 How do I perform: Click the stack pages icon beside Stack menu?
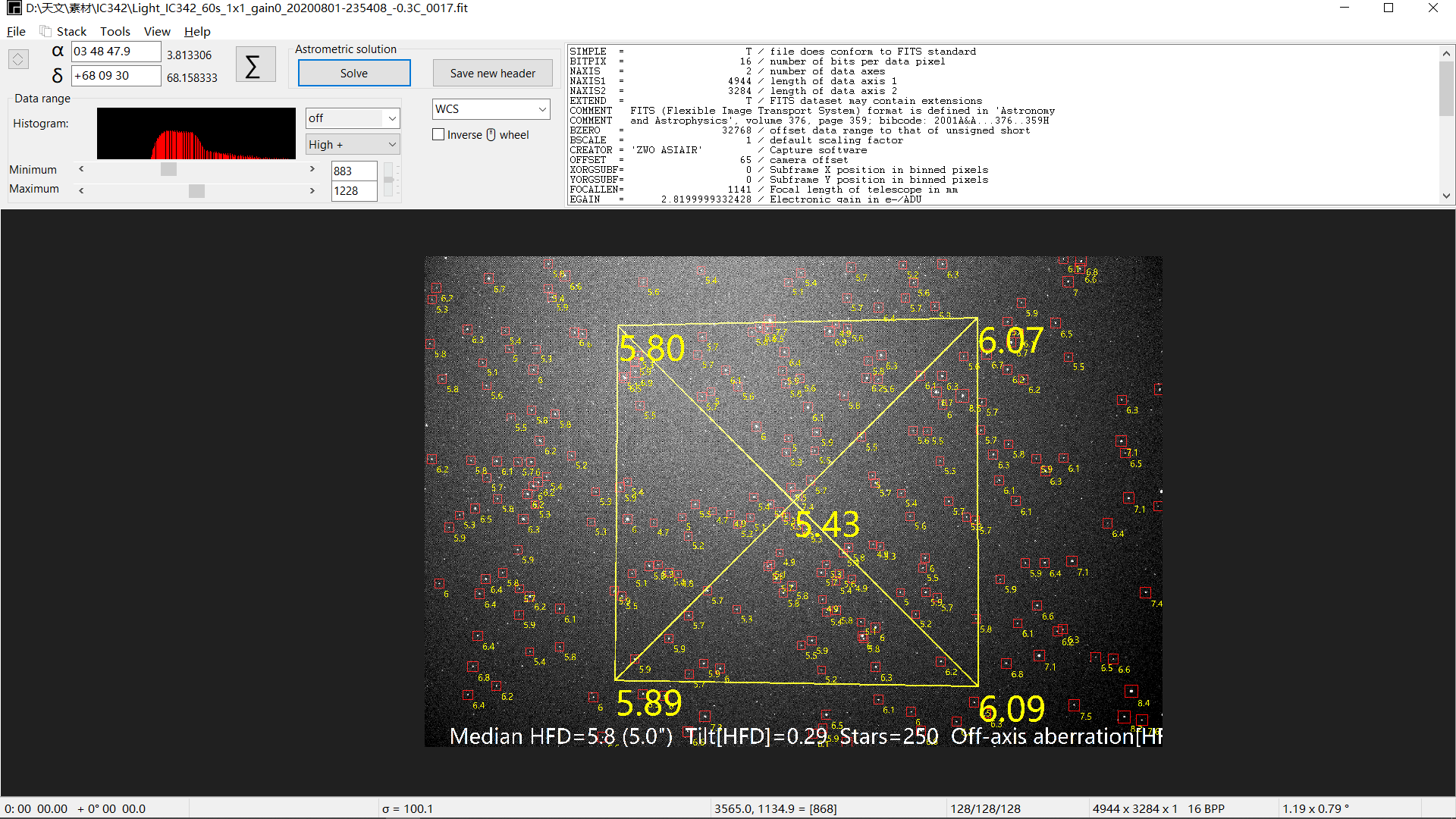point(45,31)
